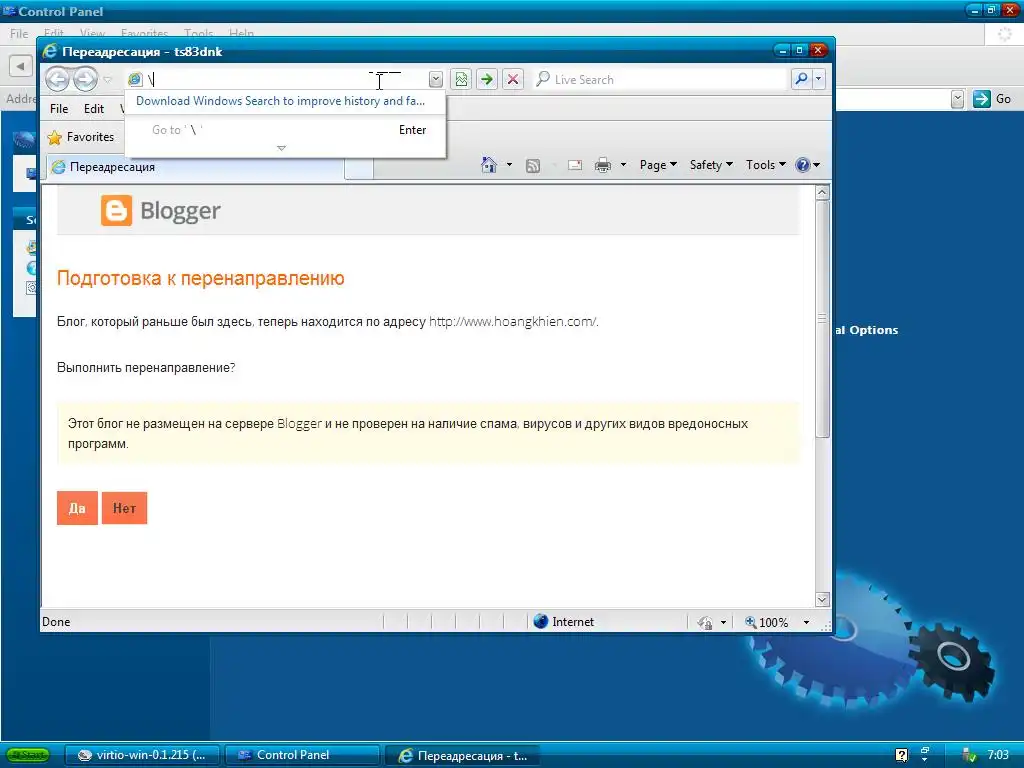Click the Blogger logo
The height and width of the screenshot is (768, 1024).
[x=161, y=211]
